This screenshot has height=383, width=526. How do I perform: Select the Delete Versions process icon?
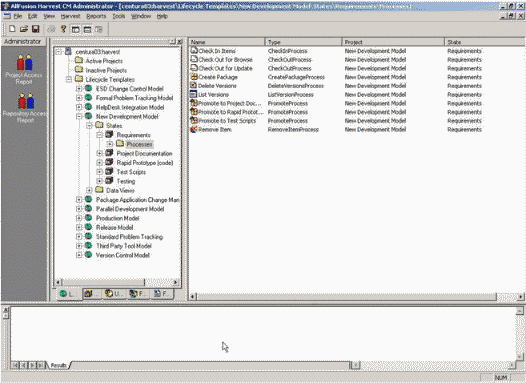194,86
